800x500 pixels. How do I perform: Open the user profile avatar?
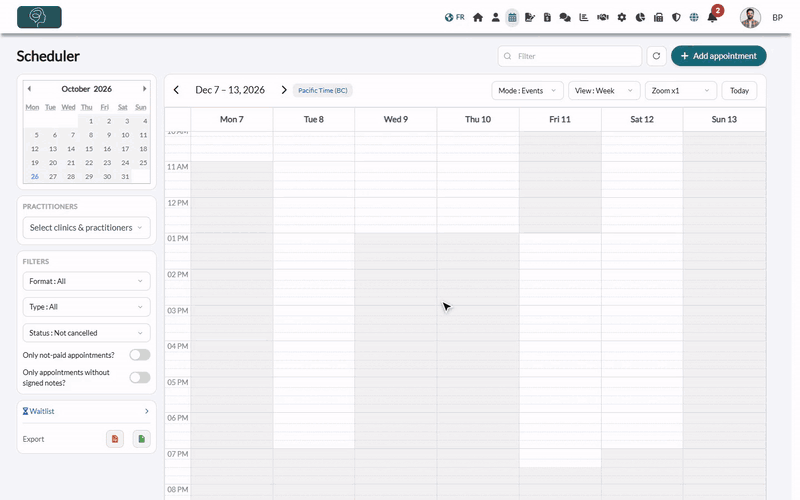click(750, 17)
